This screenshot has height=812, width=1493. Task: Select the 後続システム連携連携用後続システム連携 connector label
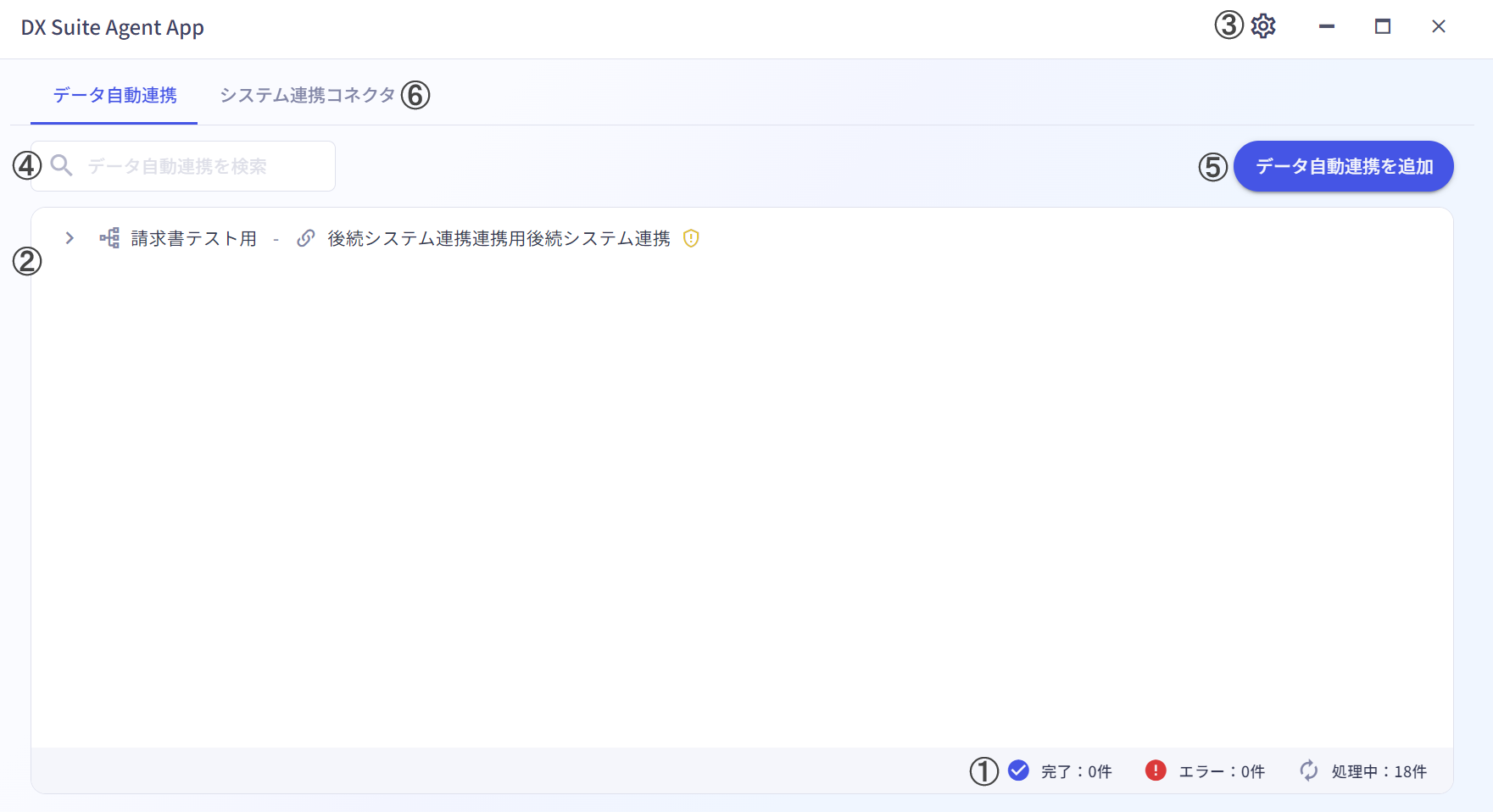click(x=499, y=239)
